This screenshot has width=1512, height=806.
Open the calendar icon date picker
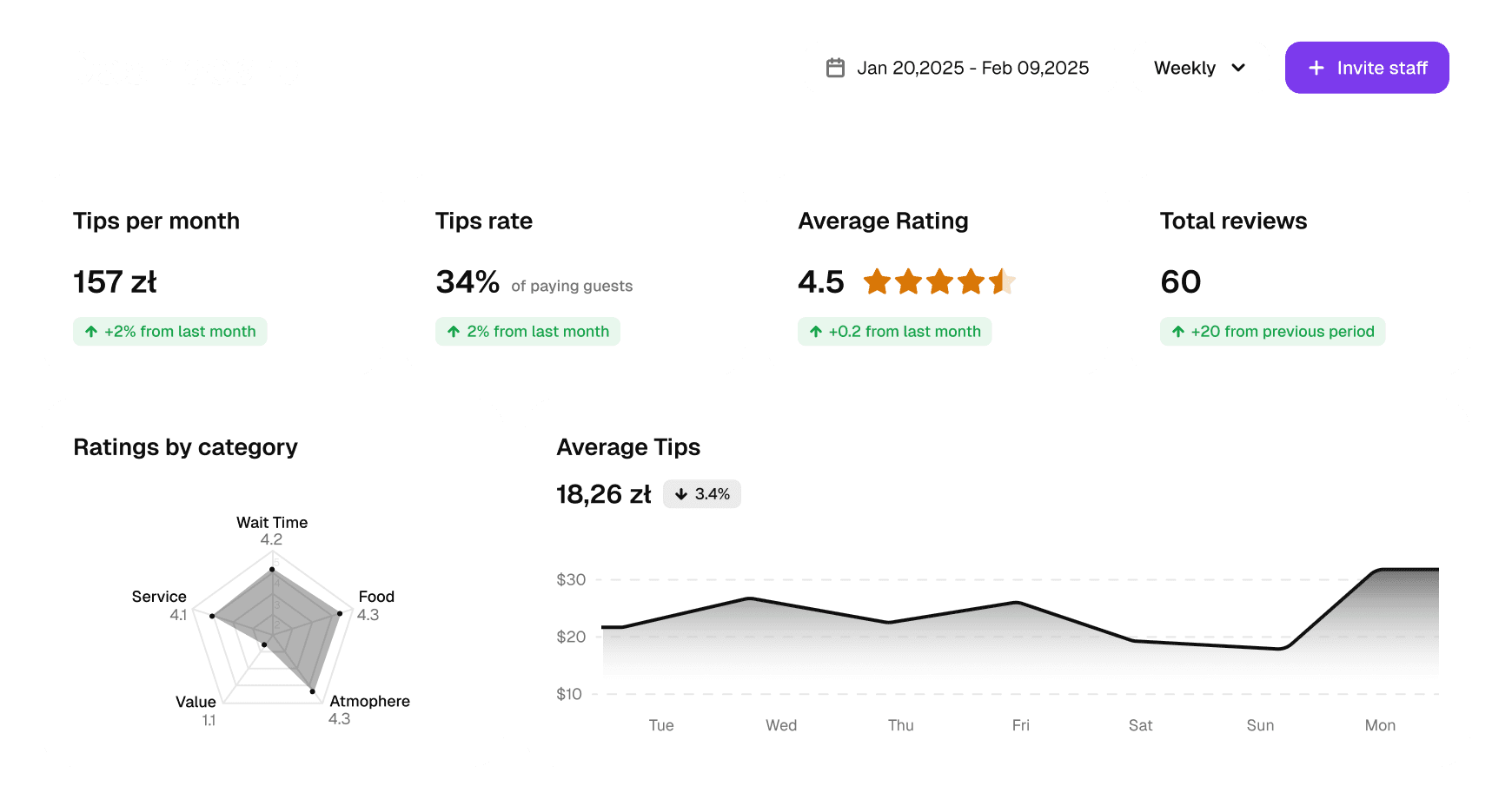pyautogui.click(x=835, y=68)
